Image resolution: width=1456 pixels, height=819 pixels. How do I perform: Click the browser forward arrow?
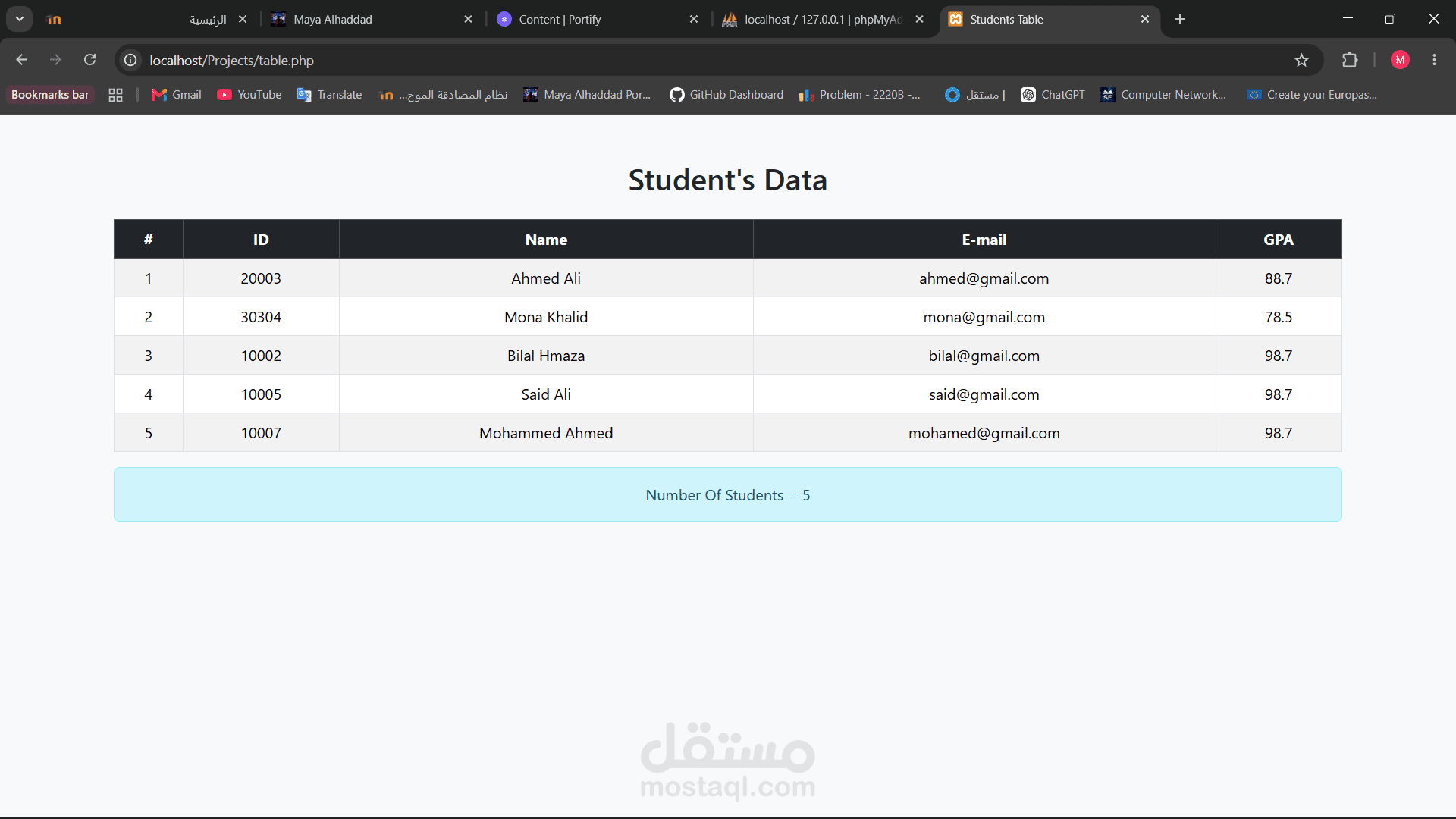[x=55, y=60]
